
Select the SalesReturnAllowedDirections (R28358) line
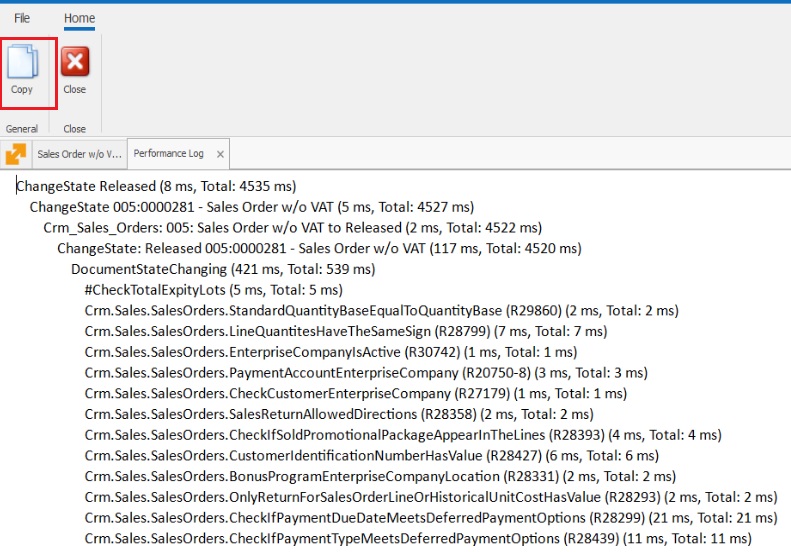pyautogui.click(x=339, y=414)
